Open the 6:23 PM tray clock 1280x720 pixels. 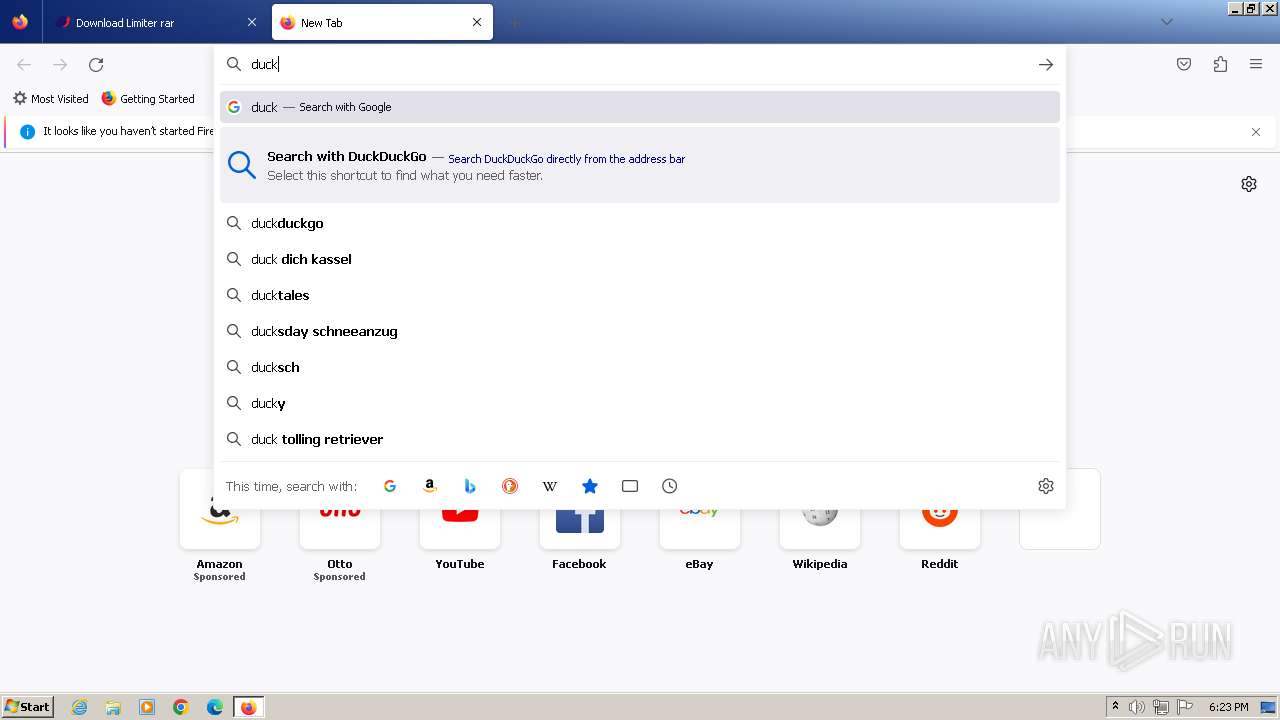(x=1228, y=707)
